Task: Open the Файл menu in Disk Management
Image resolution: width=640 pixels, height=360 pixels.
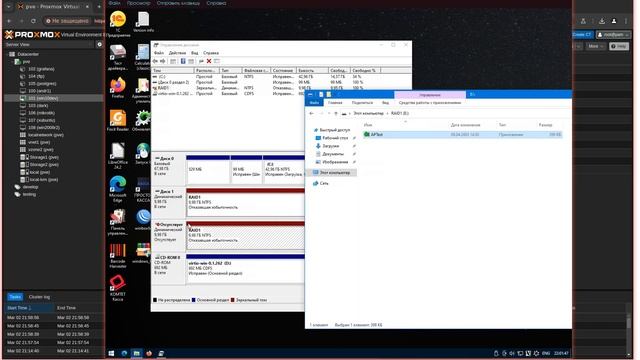Action: (x=158, y=53)
